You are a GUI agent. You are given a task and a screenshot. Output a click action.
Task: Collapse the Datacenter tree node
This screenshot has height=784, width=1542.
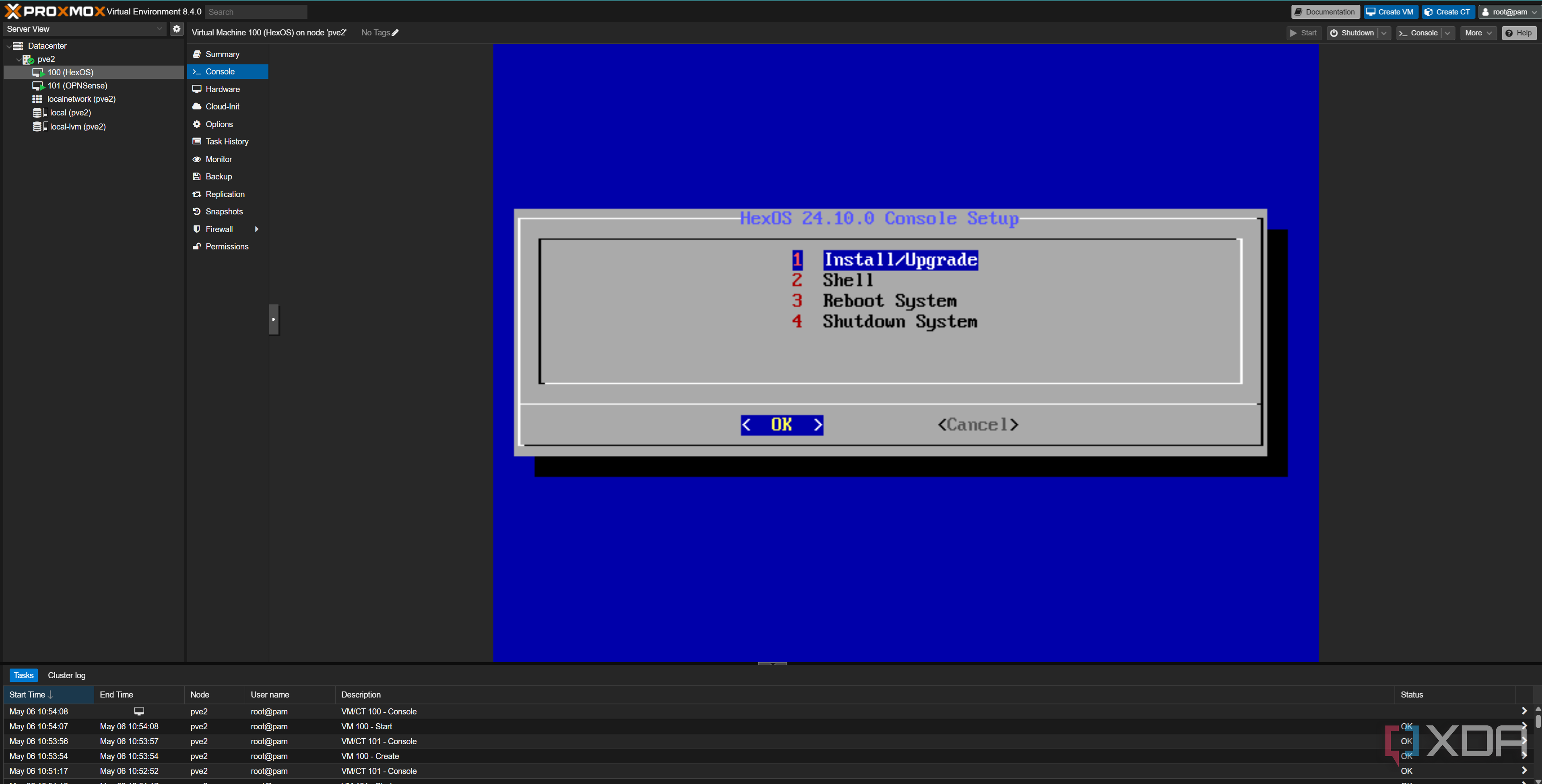(8, 46)
